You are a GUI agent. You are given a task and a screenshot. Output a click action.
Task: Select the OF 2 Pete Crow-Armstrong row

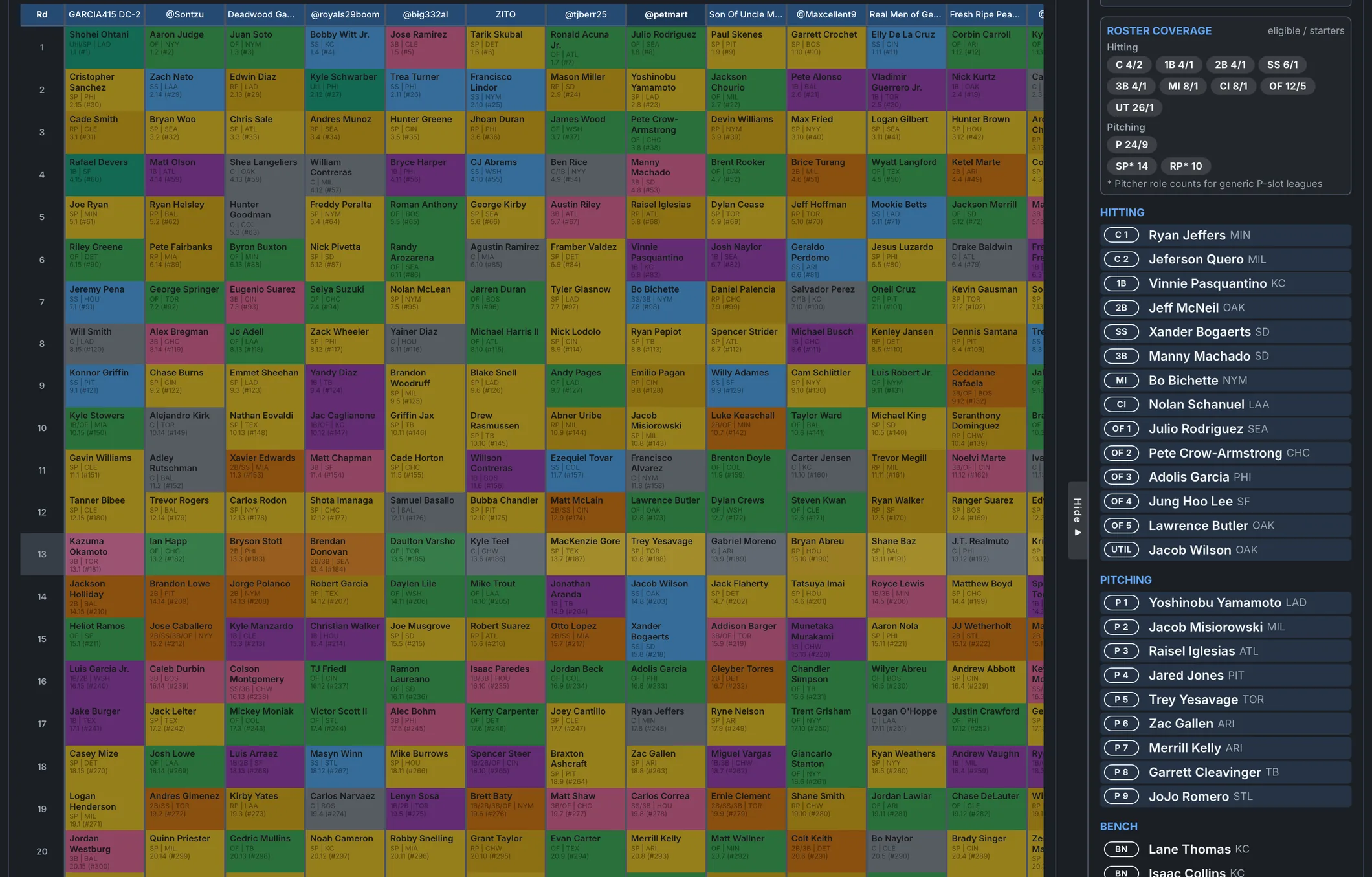pyautogui.click(x=1226, y=453)
